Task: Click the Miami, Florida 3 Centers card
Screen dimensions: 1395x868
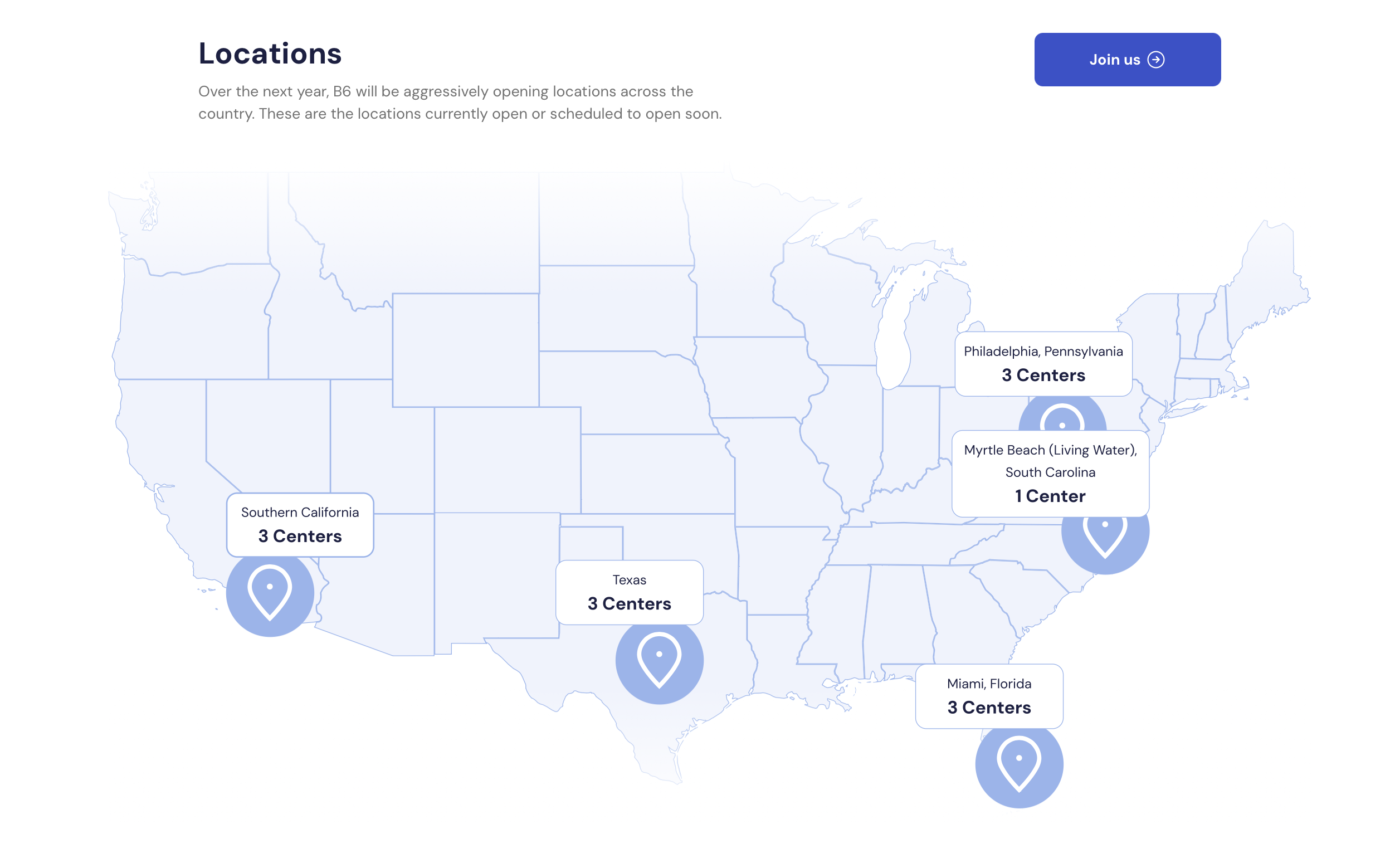Action: tap(988, 696)
